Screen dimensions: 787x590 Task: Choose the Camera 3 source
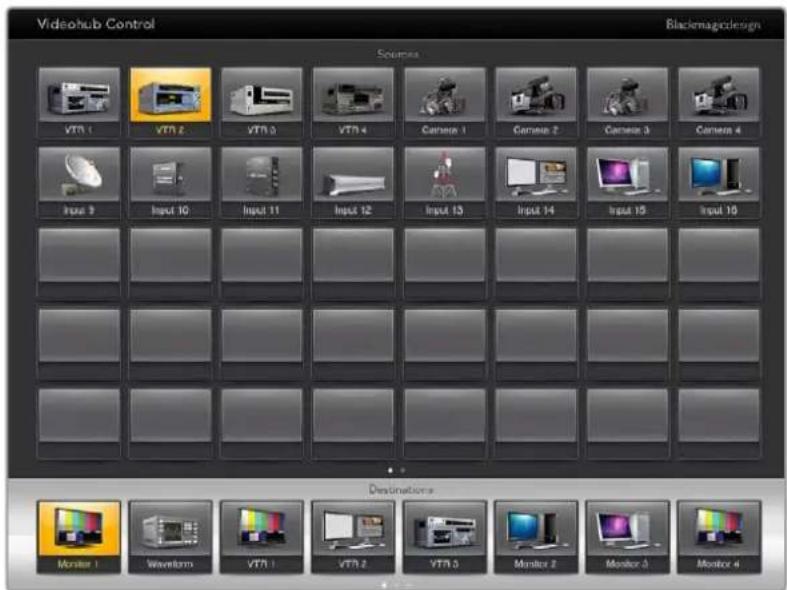[627, 102]
